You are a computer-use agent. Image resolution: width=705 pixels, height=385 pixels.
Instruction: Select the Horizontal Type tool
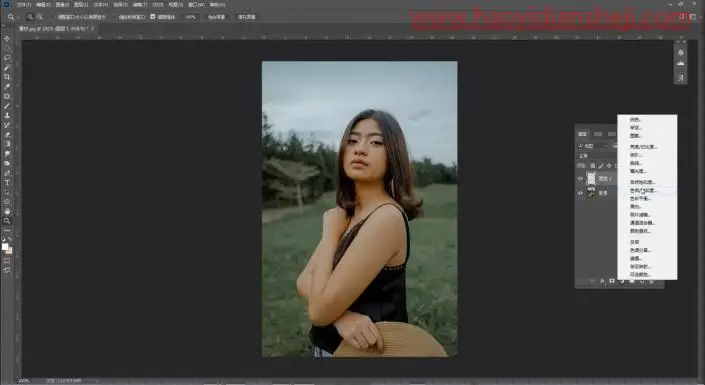7,182
